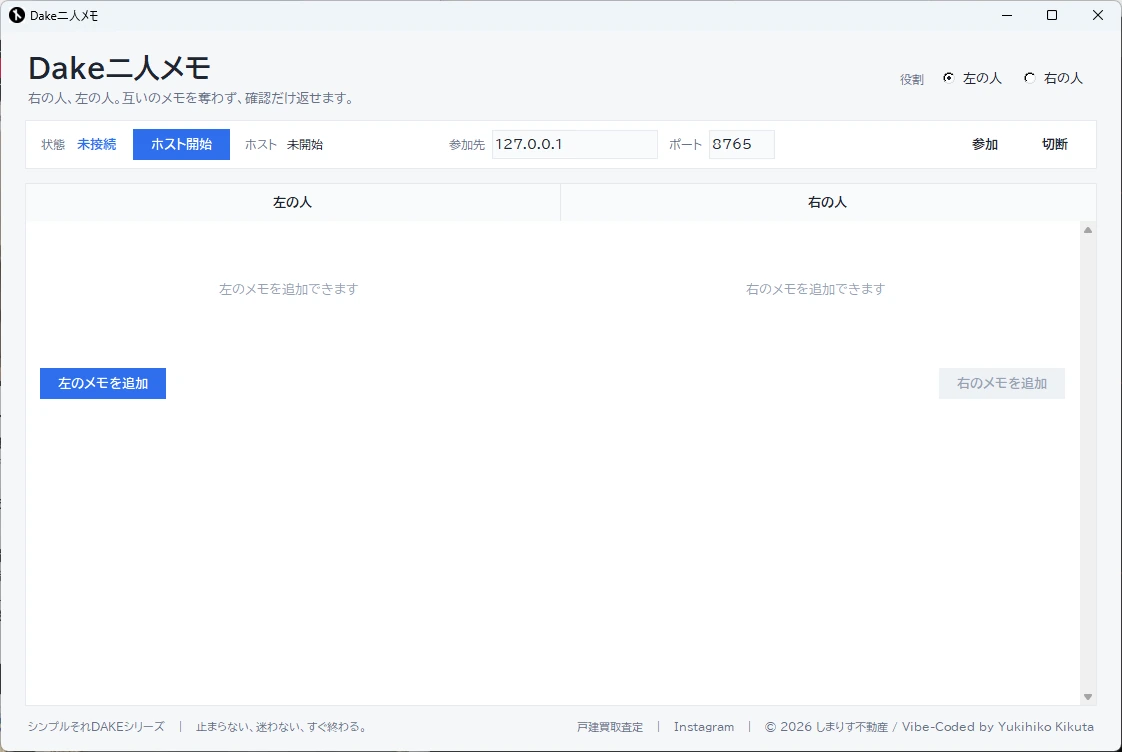Select the 右の人 role radio button
Screen dimensions: 1122x752
pyautogui.click(x=1030, y=78)
